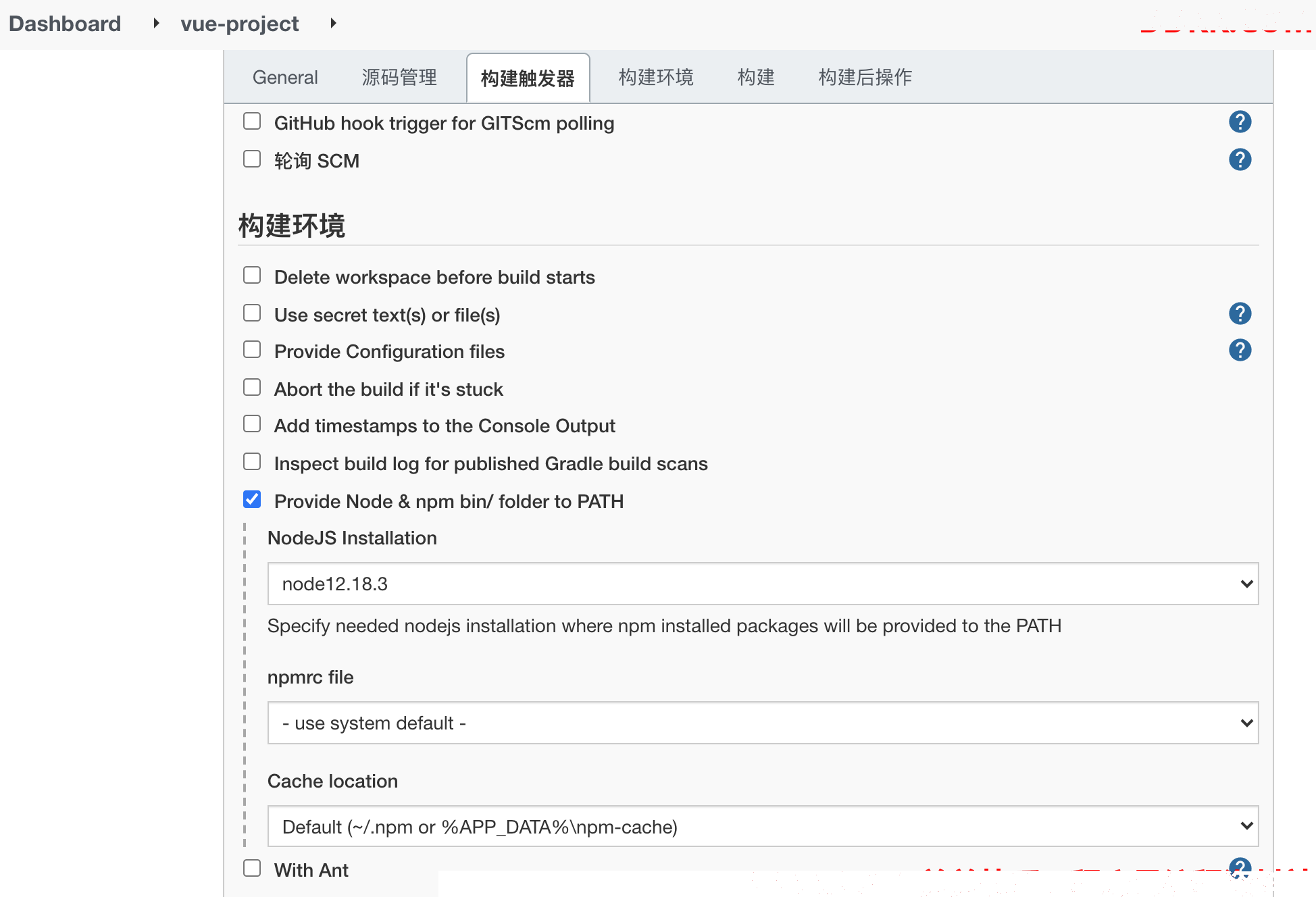This screenshot has height=897, width=1316.
Task: Open Cache location dropdown
Action: coord(763,827)
